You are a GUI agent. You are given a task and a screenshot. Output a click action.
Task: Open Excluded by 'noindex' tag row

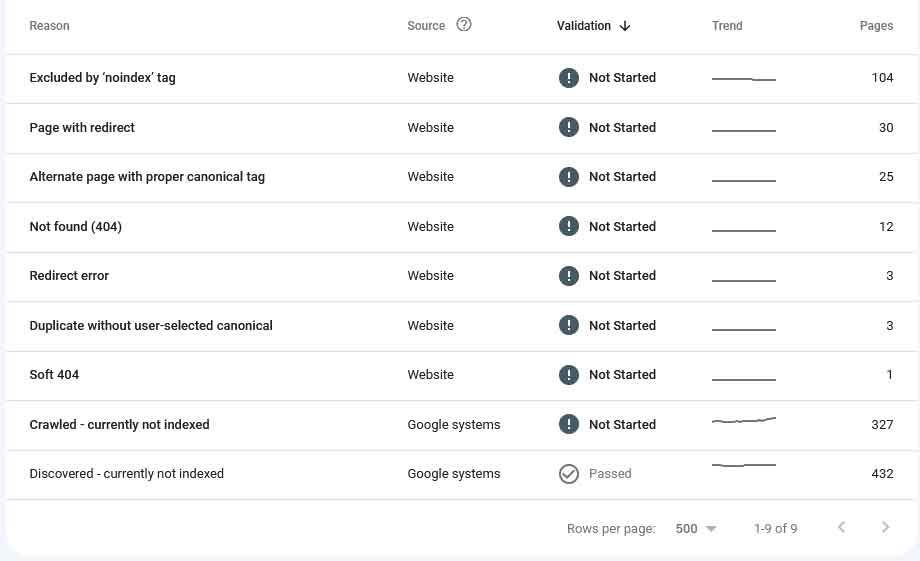tap(461, 78)
